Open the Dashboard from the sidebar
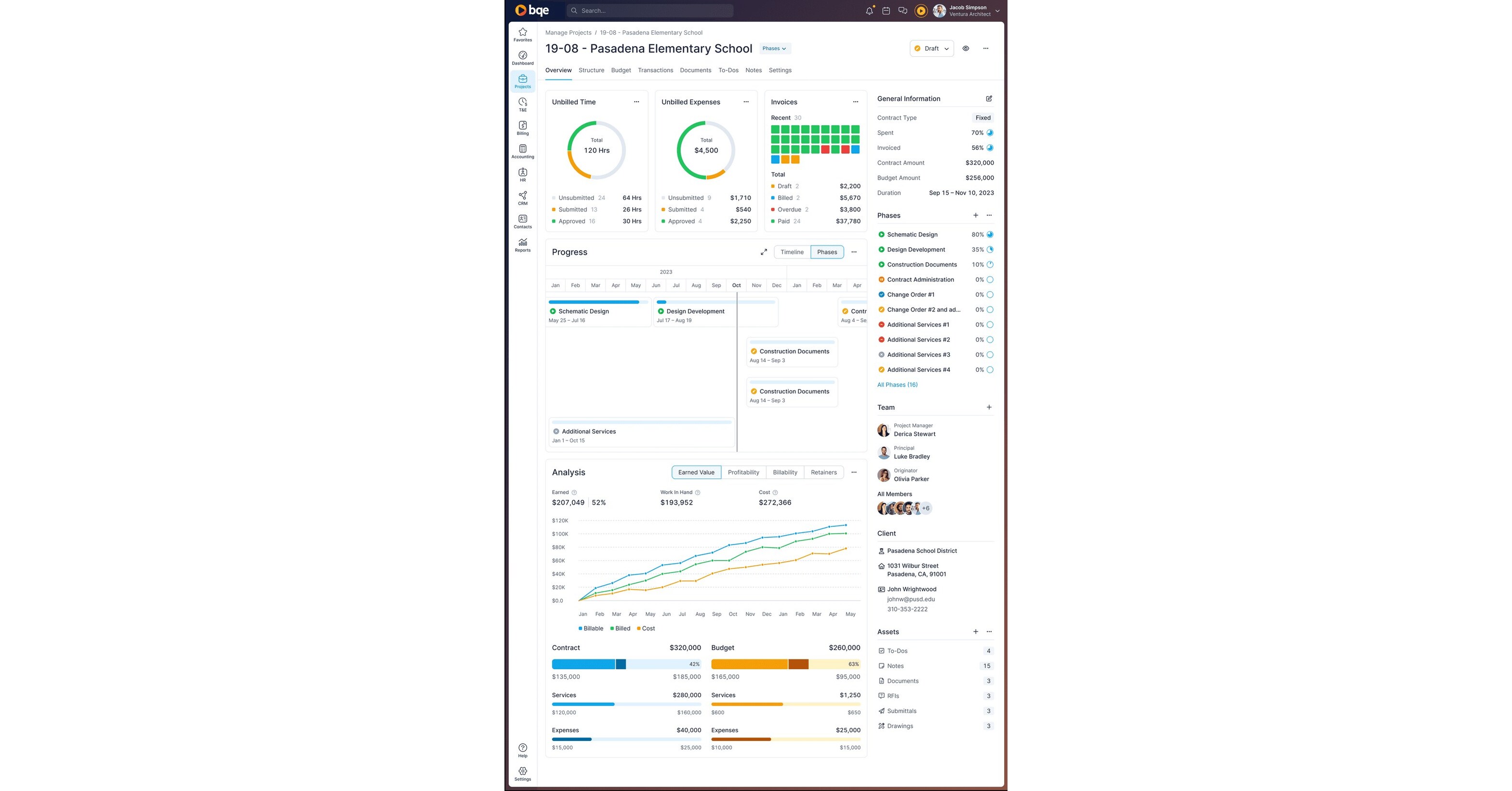Screen dimensions: 1512x791 (522, 57)
